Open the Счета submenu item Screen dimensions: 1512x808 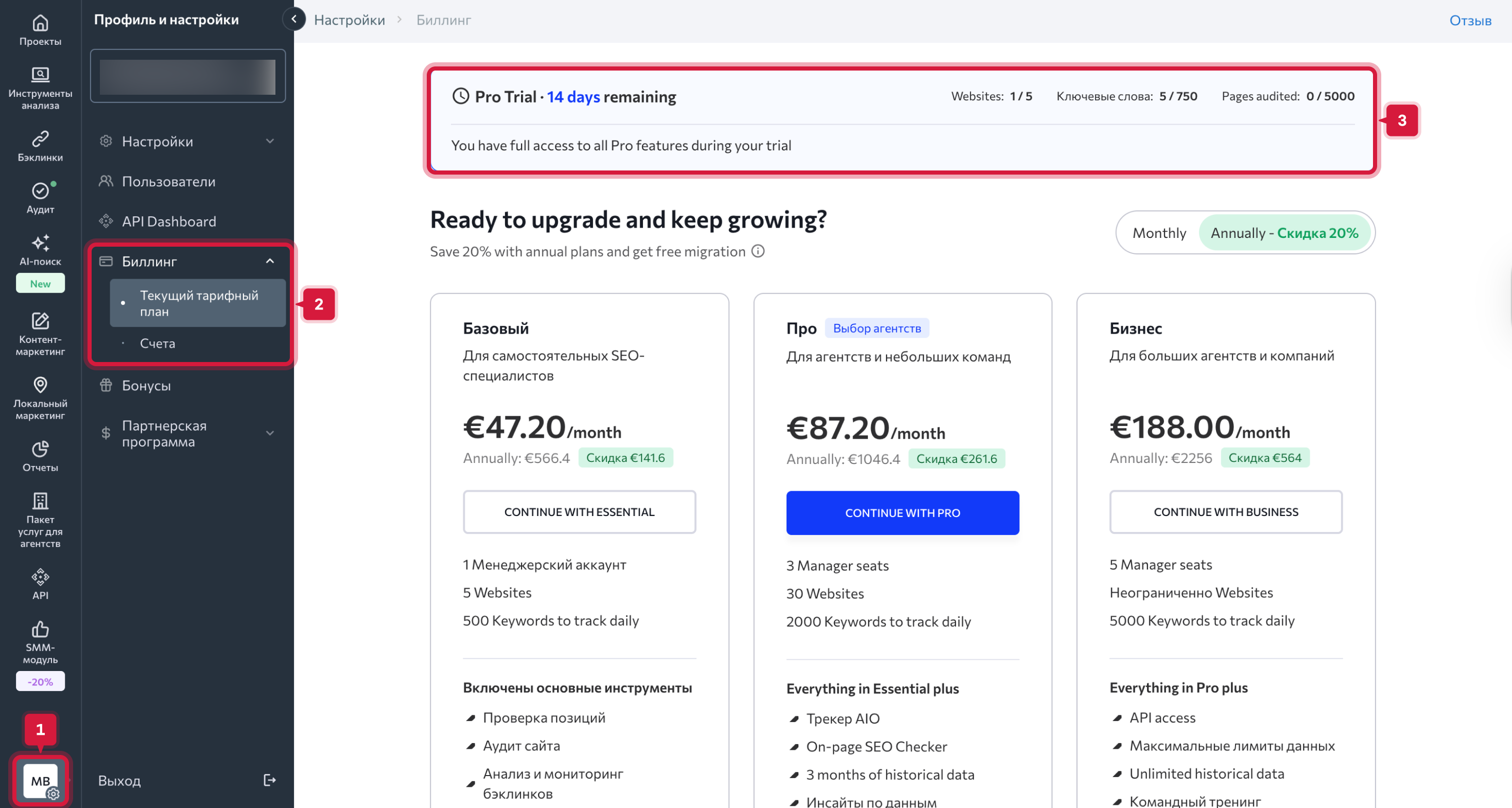[x=158, y=343]
